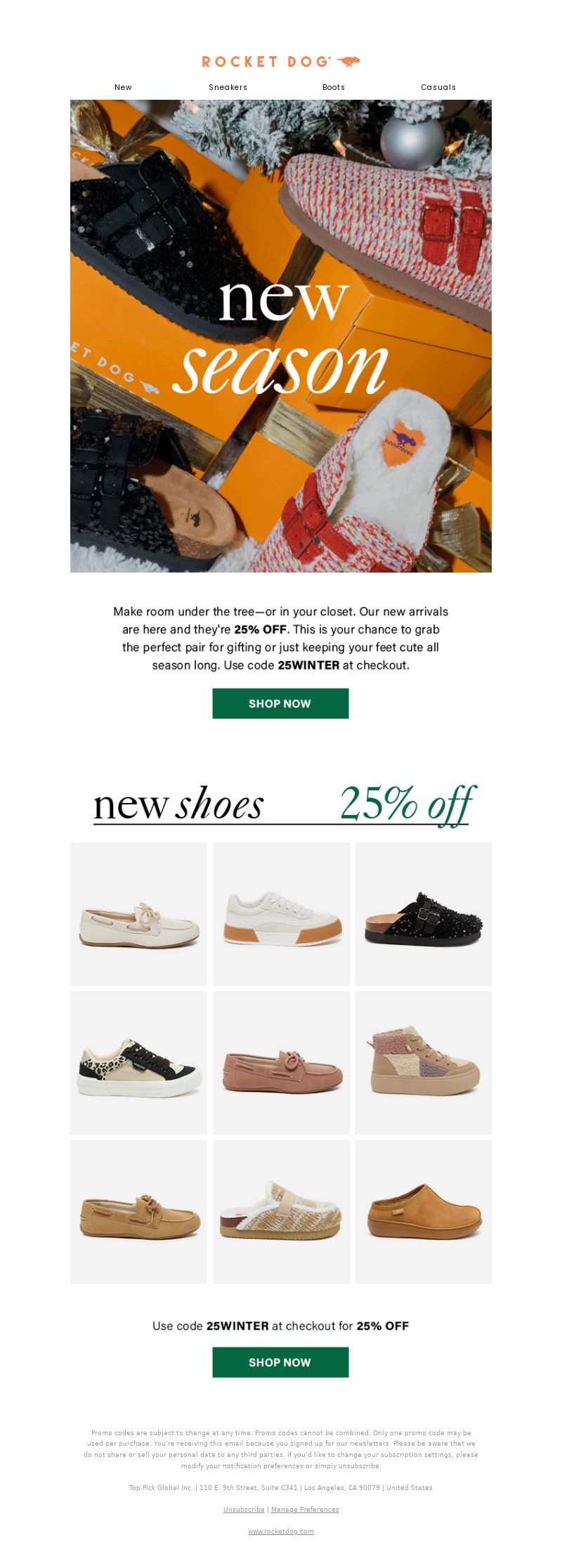The height and width of the screenshot is (1568, 562).
Task: Select the cream boat shoe thumbnail
Action: [138, 914]
